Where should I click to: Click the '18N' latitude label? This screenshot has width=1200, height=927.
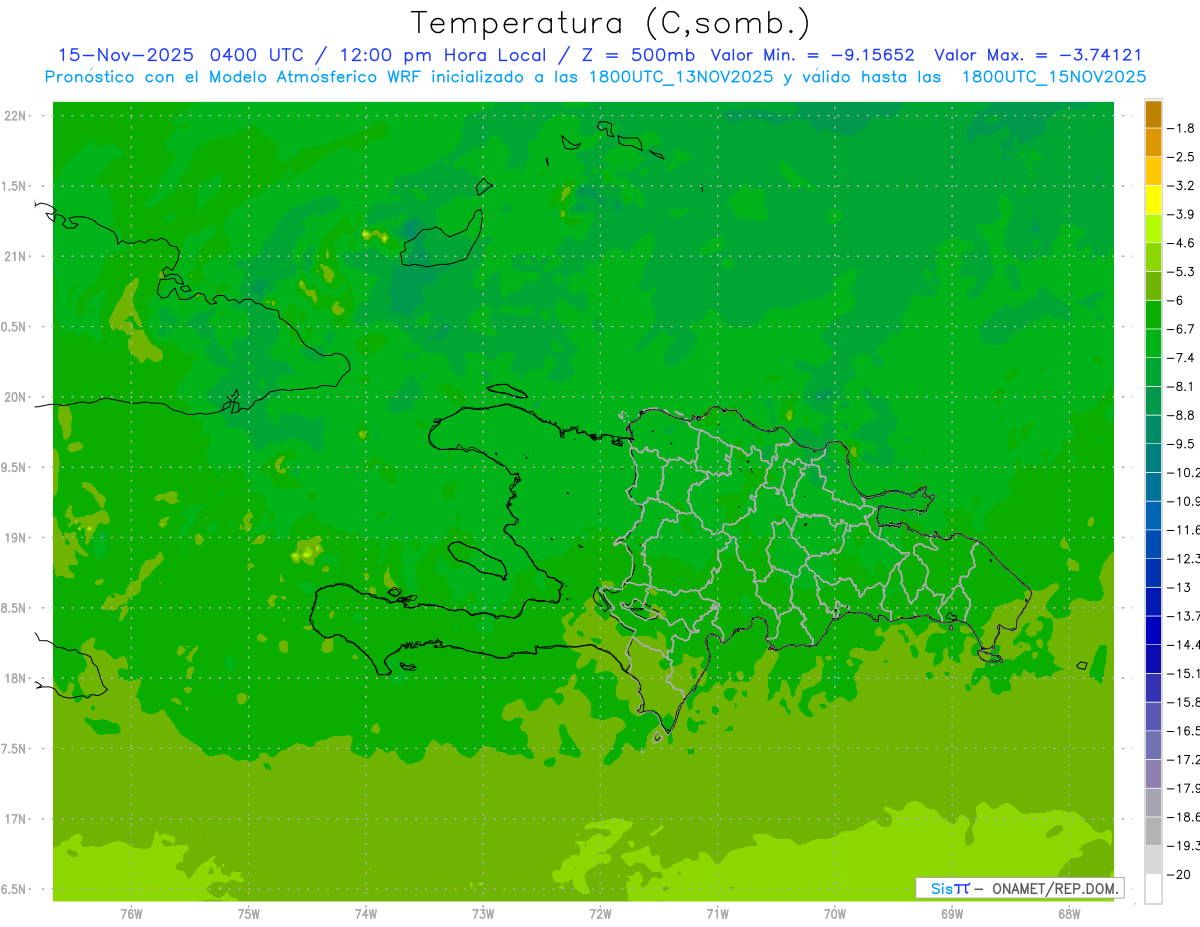(14, 678)
